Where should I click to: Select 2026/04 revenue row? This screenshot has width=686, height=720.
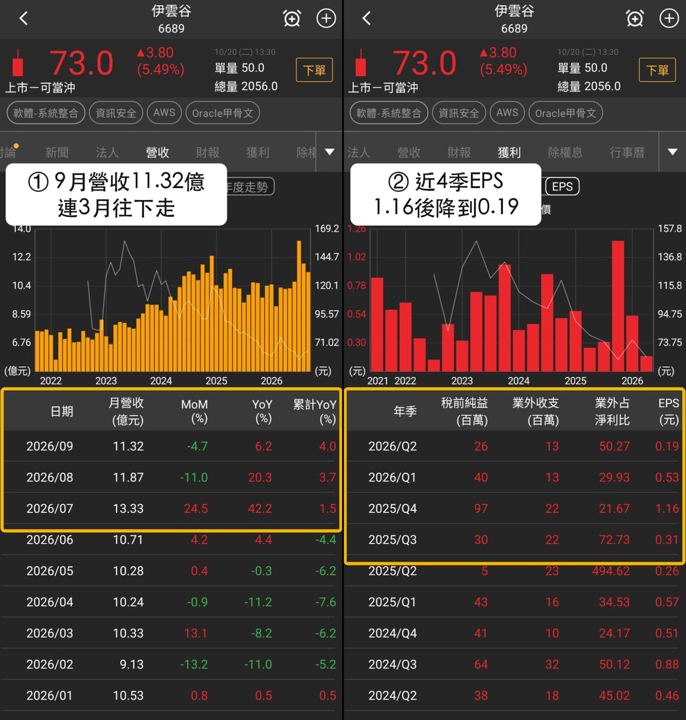tap(171, 602)
